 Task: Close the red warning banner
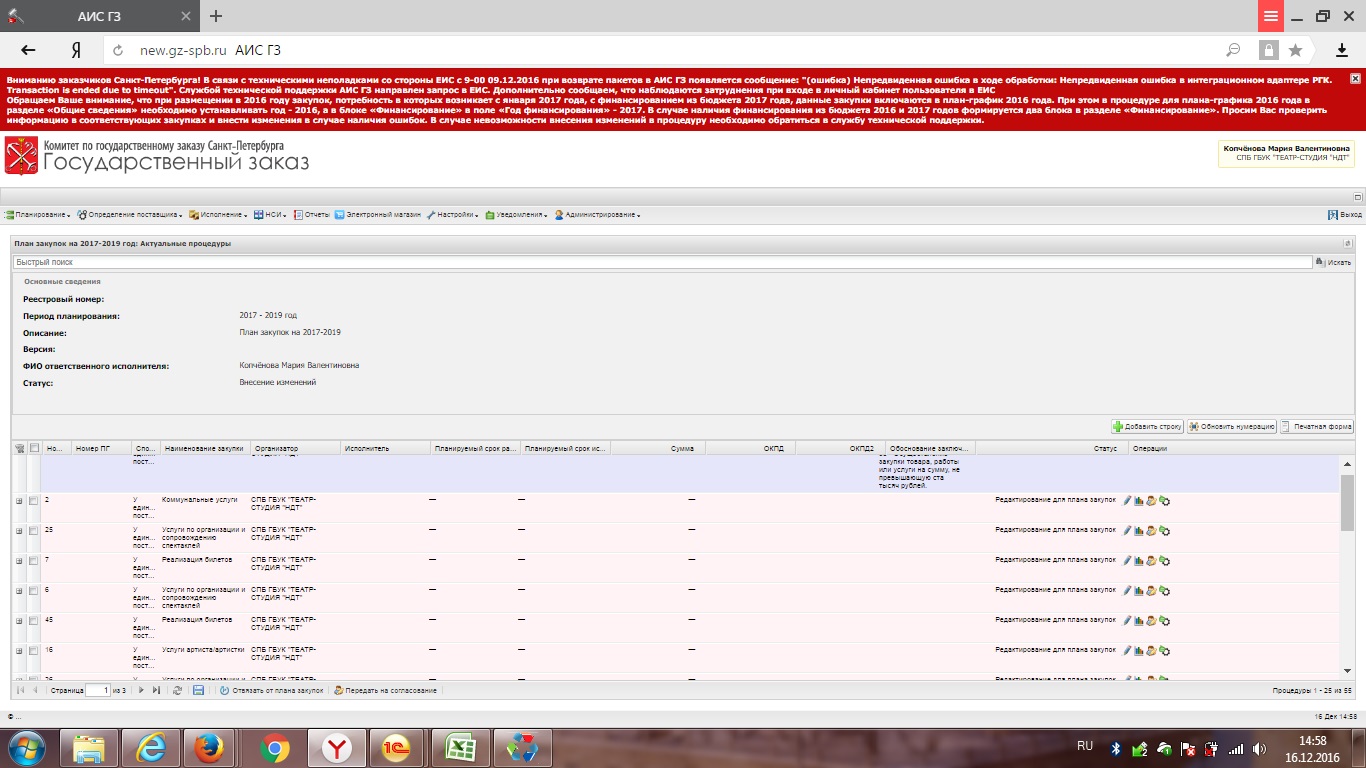click(x=1355, y=78)
